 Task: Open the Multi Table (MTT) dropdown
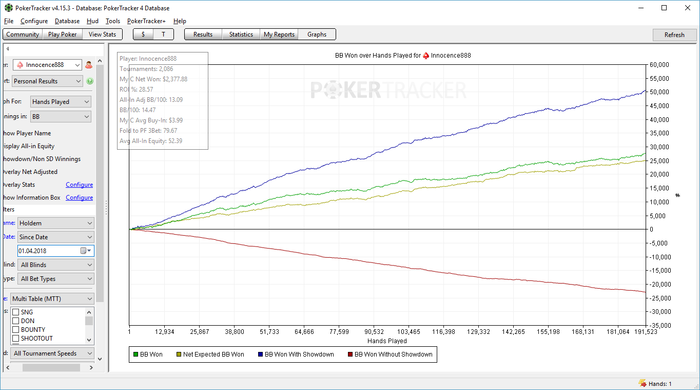[x=52, y=299]
